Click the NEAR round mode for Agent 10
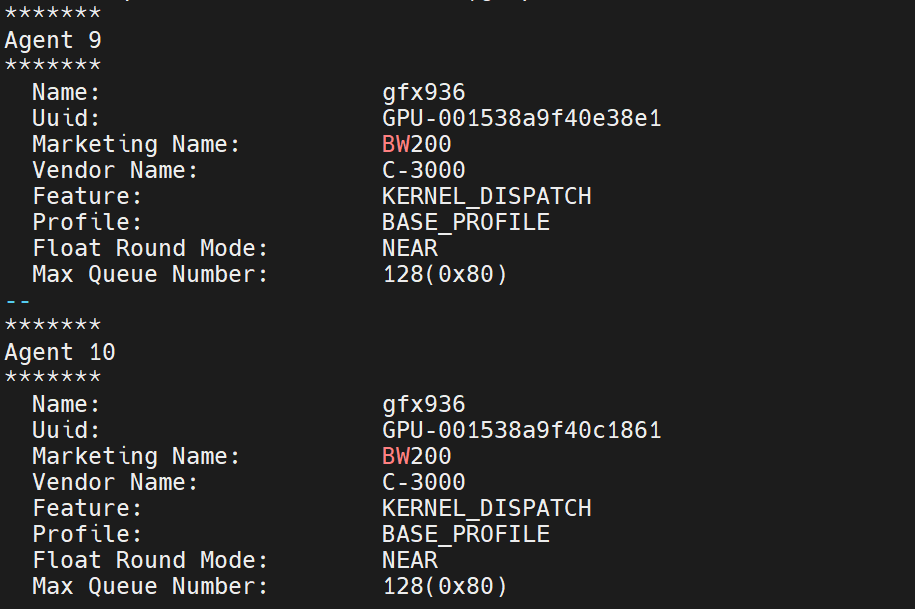 (410, 561)
